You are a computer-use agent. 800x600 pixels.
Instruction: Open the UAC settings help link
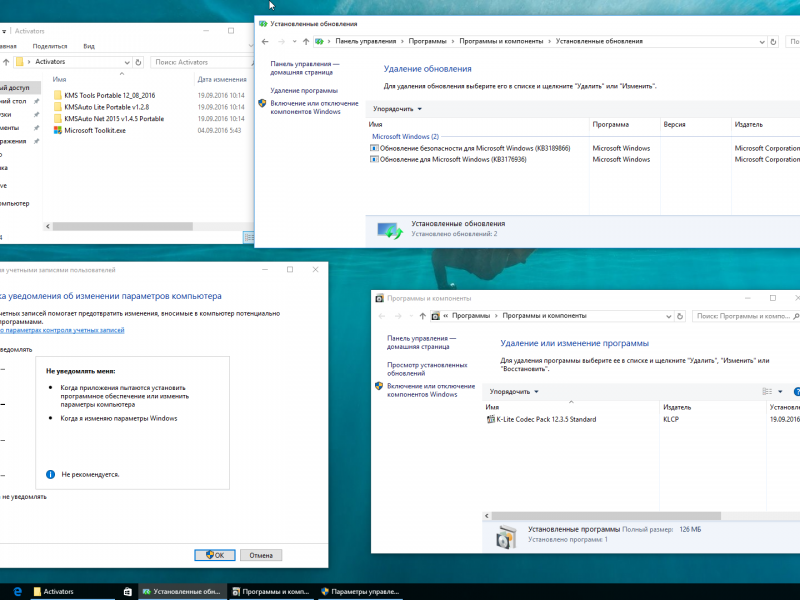click(x=62, y=330)
